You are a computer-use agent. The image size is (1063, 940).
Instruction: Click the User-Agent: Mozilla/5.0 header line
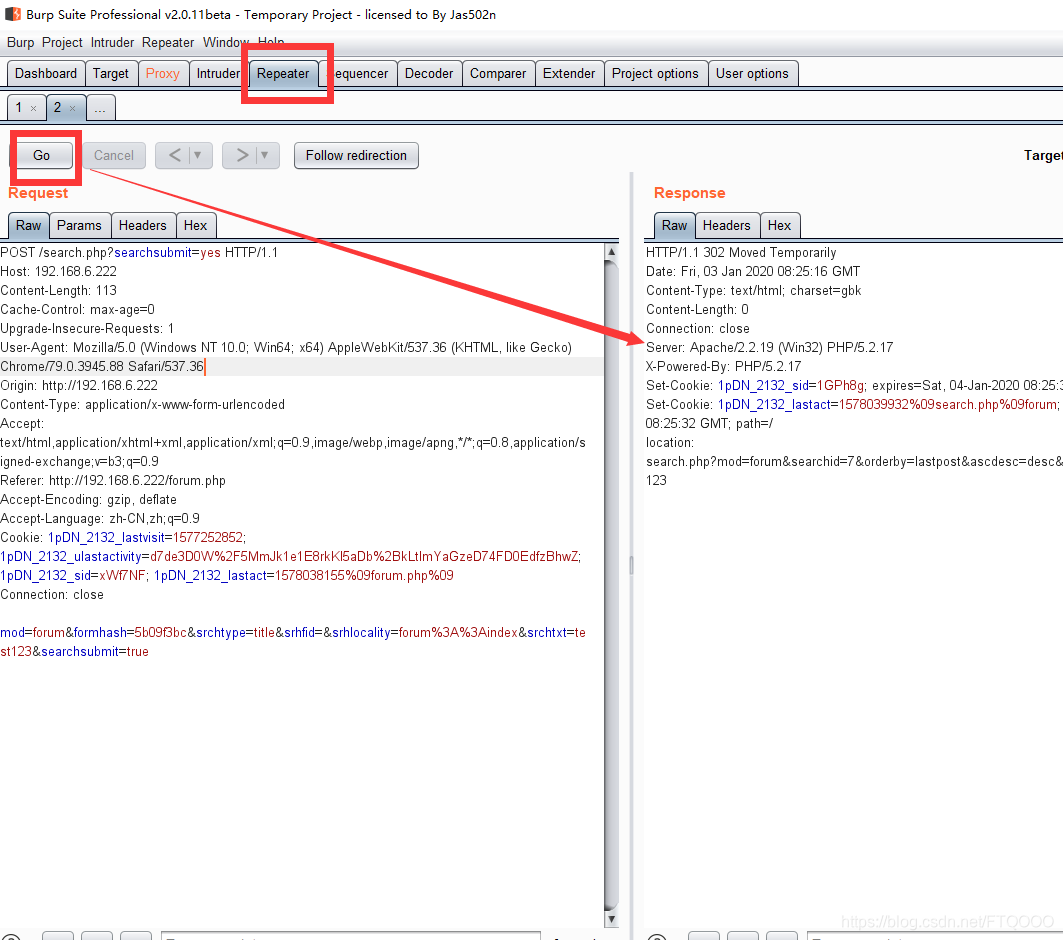point(286,347)
